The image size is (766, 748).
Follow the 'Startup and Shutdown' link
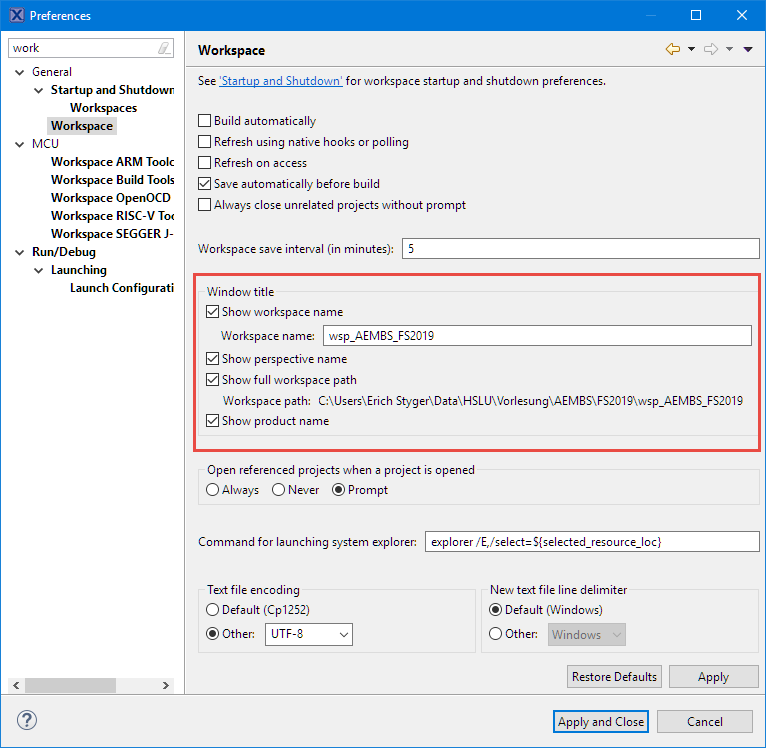point(281,81)
